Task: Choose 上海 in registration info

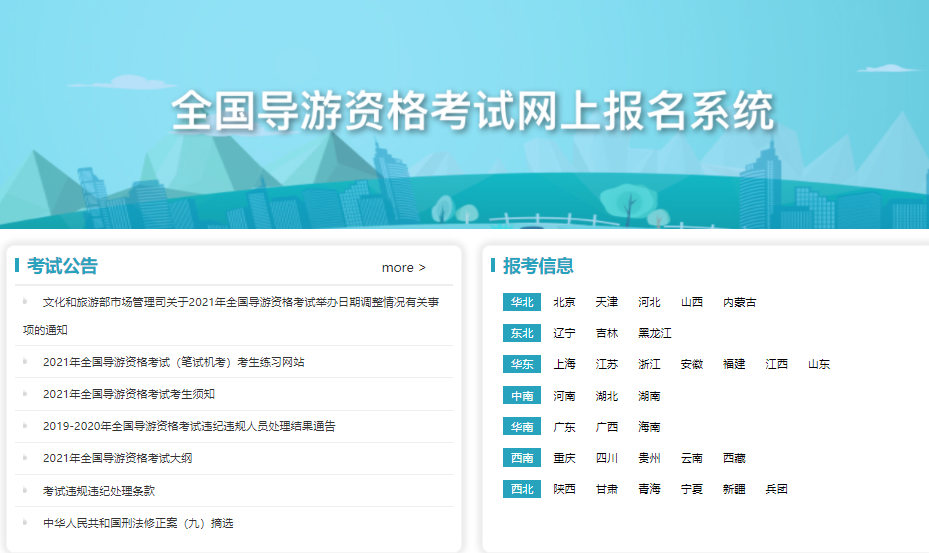Action: coord(564,364)
